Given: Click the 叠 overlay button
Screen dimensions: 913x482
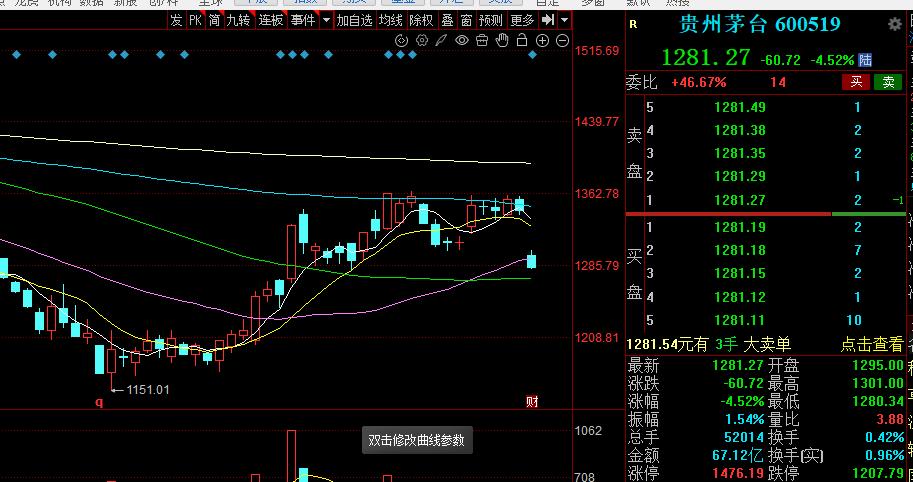Looking at the screenshot, I should coord(447,20).
